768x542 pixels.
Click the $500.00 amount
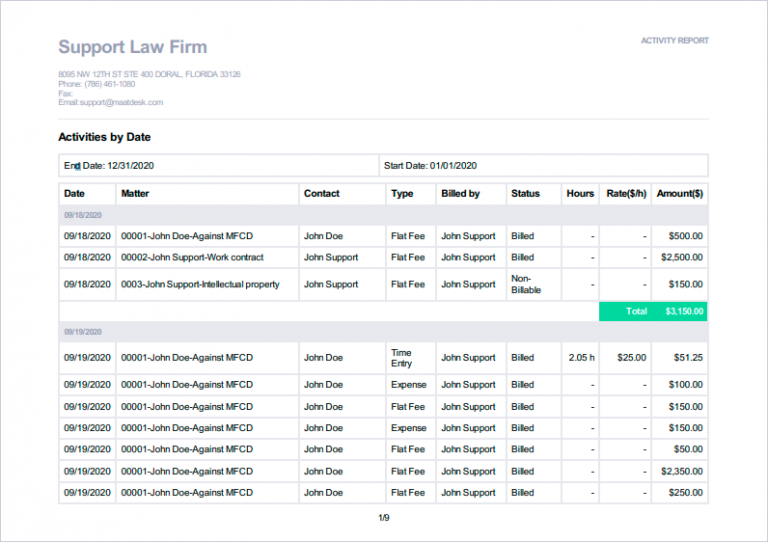click(686, 236)
